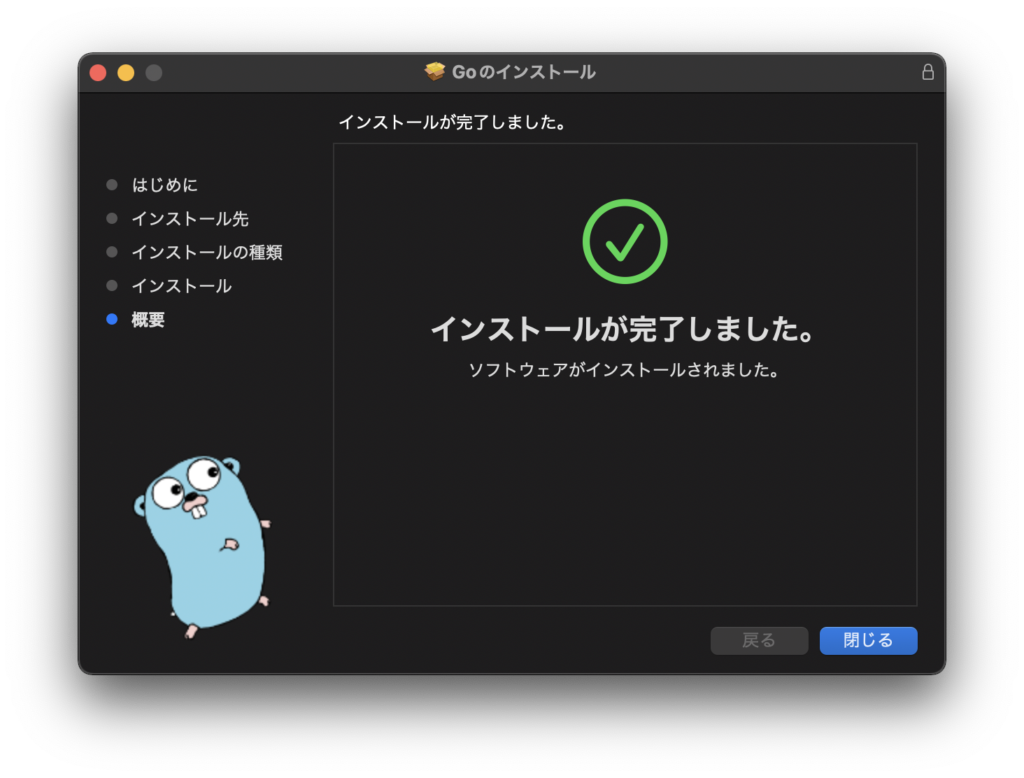The height and width of the screenshot is (778, 1024).
Task: Click the gray bullet beside インストールの種類
Action: pyautogui.click(x=112, y=252)
